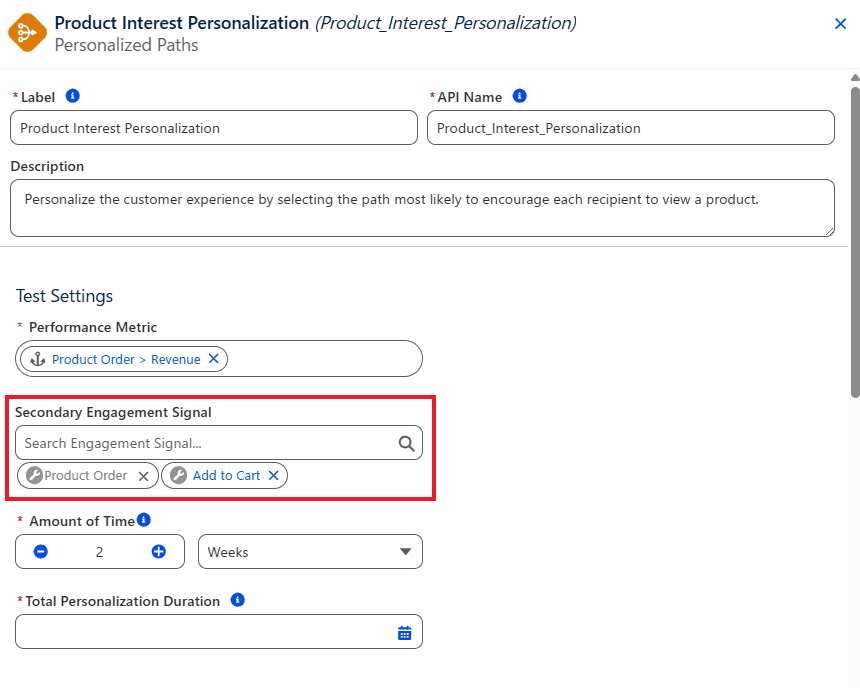This screenshot has width=860, height=688.
Task: Remove the Add to Cart signal pill
Action: 274,476
